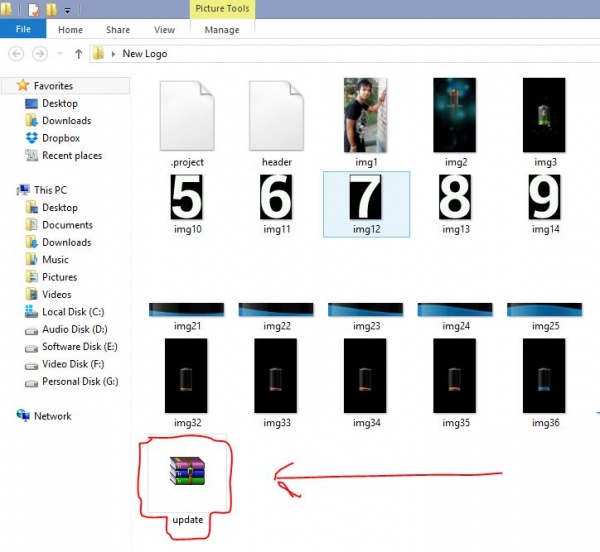Select the img36 blue battery thumbnail
Screen dimensions: 600x552
[544, 376]
